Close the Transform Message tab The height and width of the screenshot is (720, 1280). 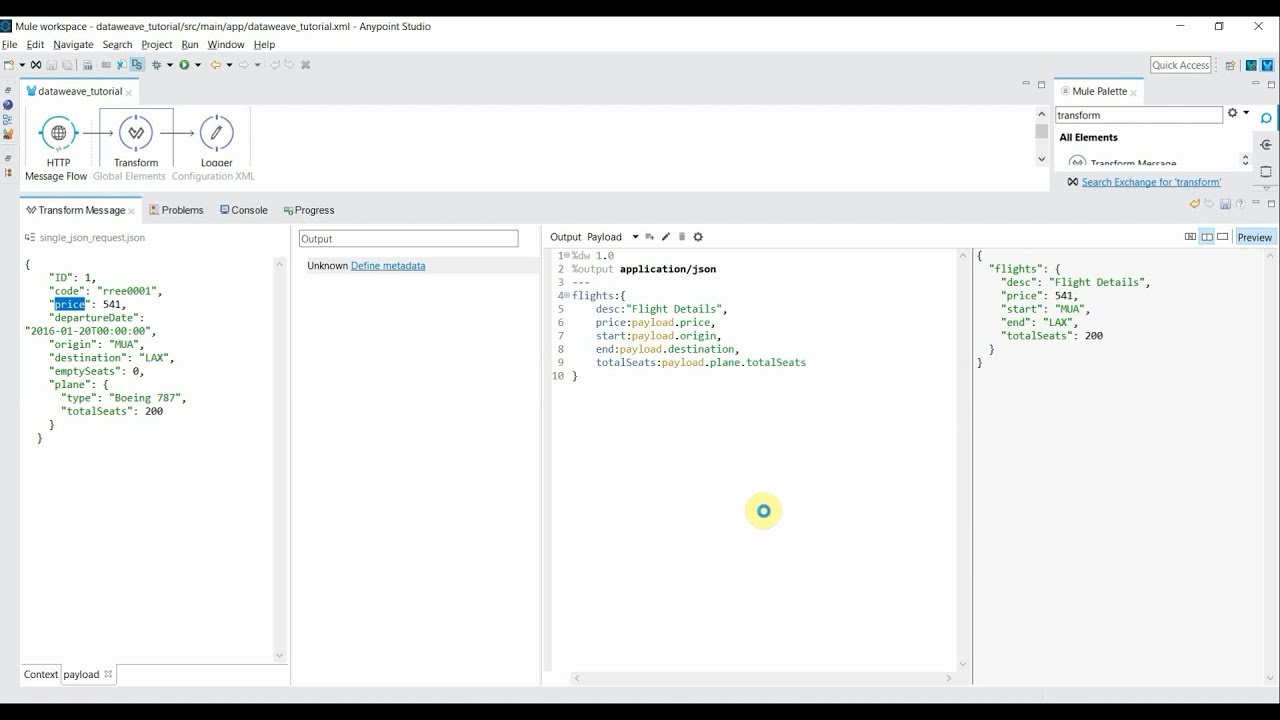coord(131,211)
